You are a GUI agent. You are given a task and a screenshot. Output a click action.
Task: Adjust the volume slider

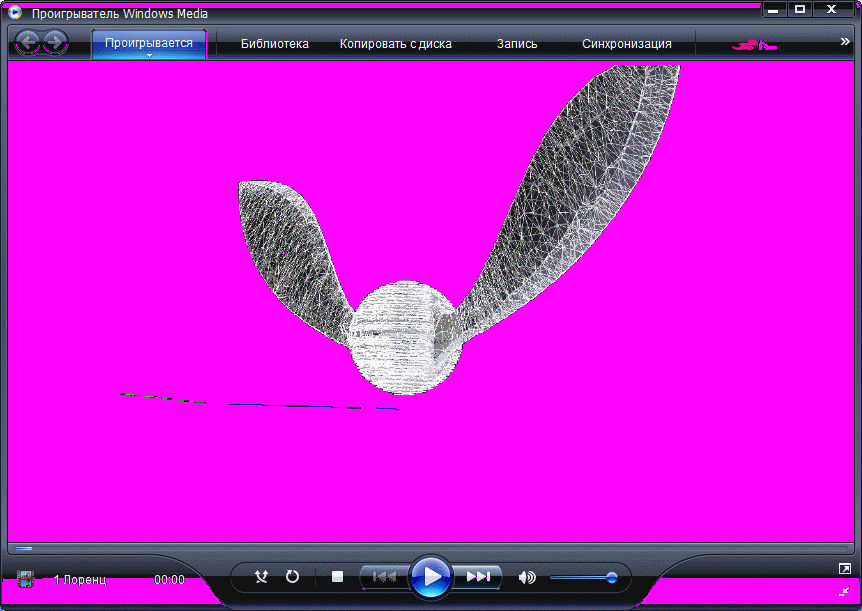[x=584, y=577]
